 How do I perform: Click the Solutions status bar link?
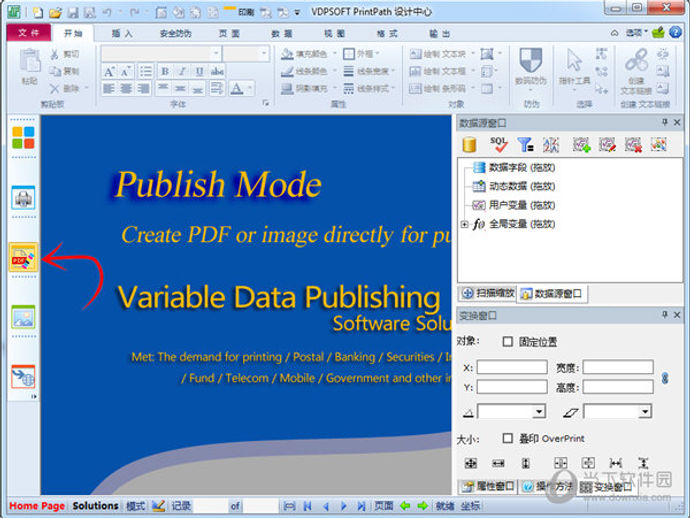coord(95,506)
